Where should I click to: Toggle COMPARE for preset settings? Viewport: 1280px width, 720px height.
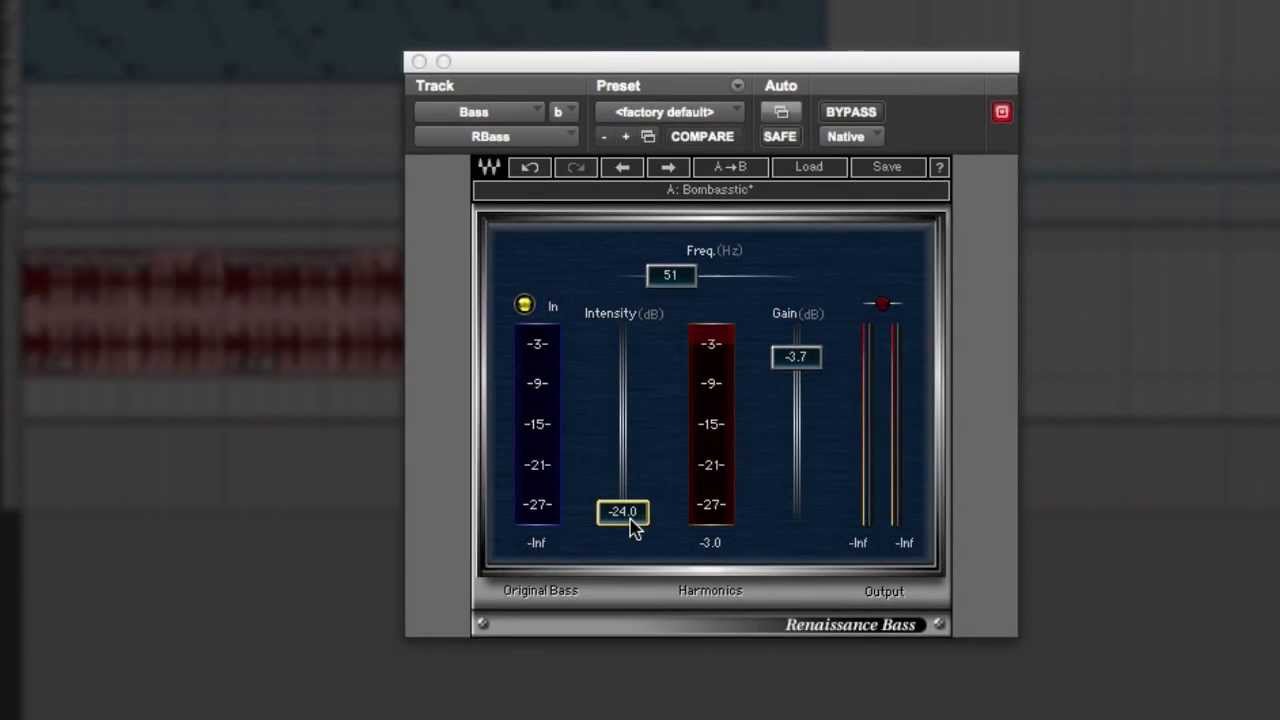point(702,137)
